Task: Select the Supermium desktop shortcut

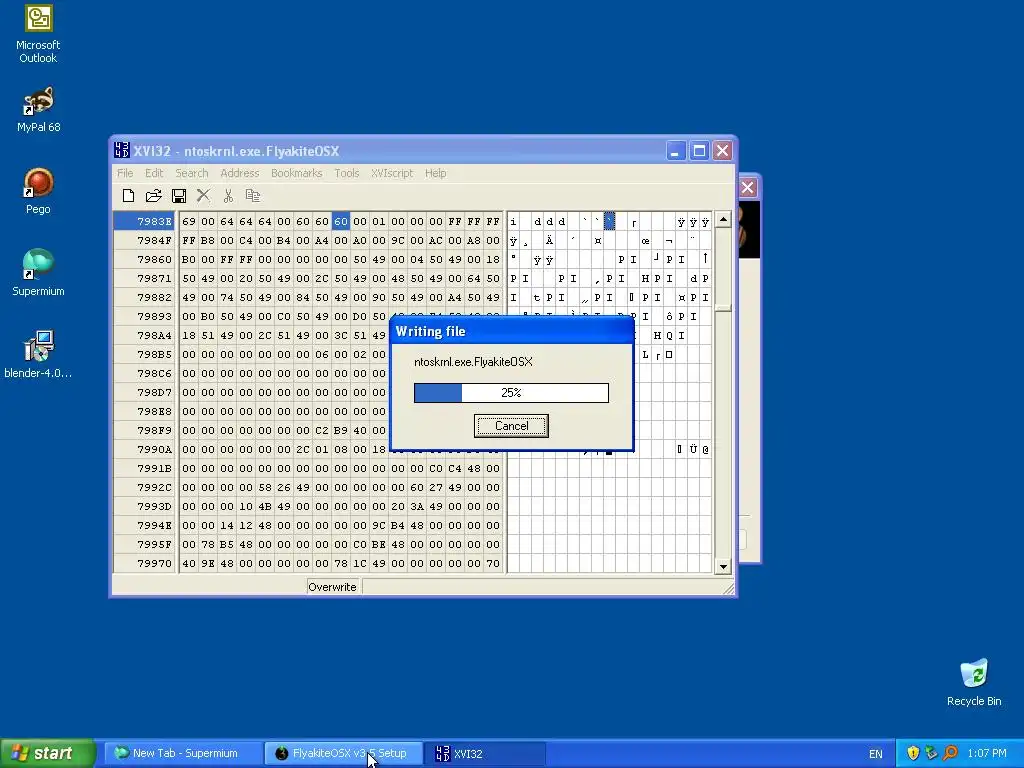Action: (38, 273)
